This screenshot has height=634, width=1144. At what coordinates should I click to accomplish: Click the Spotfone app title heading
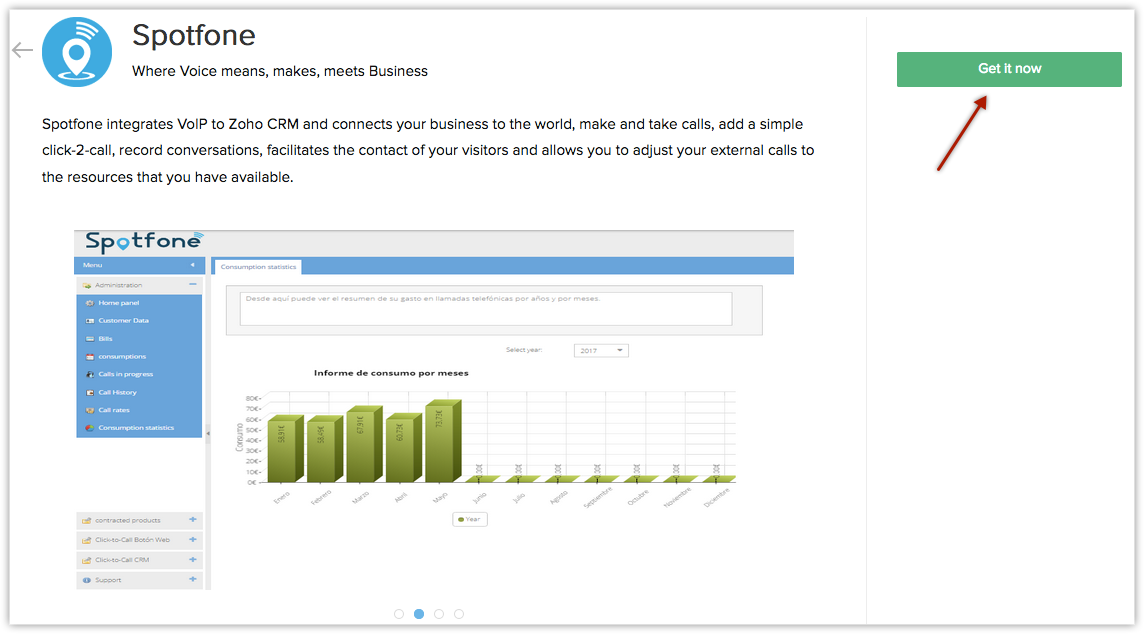(193, 36)
